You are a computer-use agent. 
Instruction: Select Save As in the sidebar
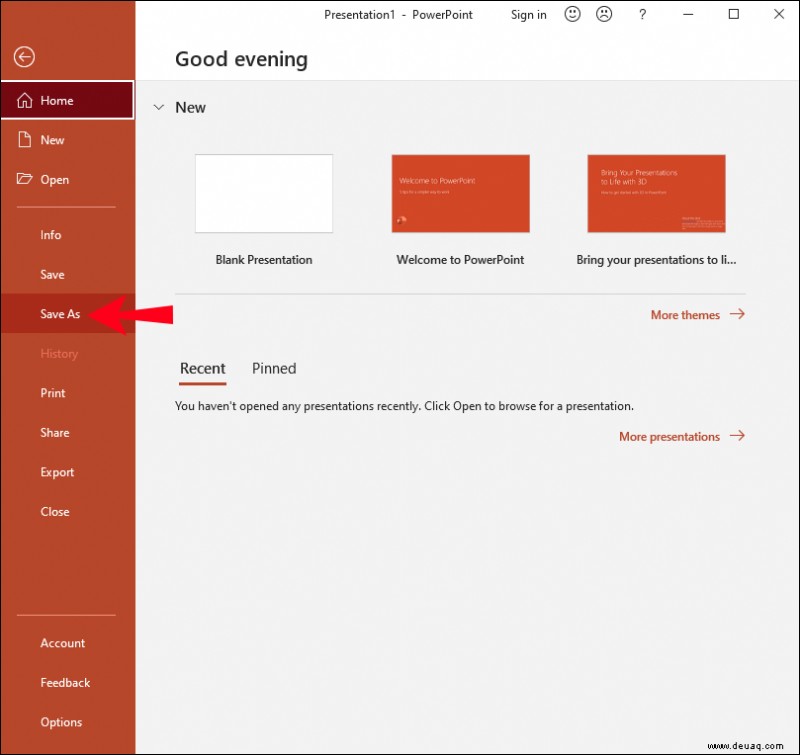(x=68, y=314)
